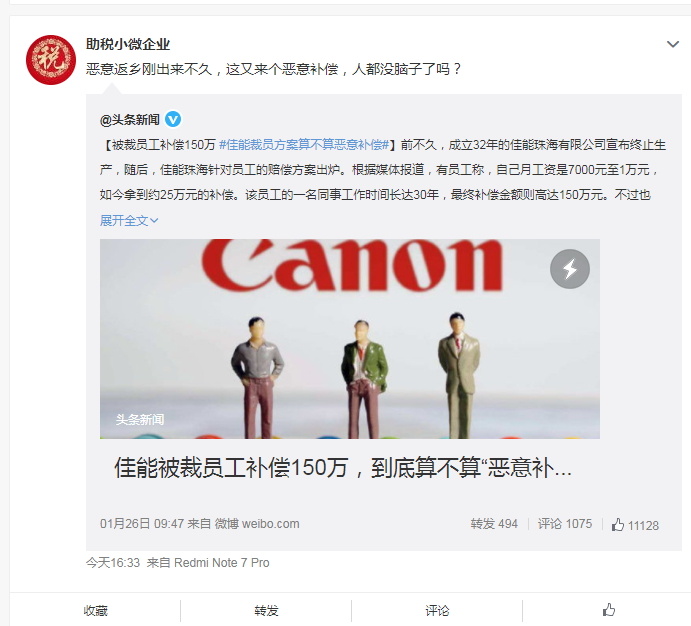Open the 助税小微企业 avatar profile picture
This screenshot has width=691, height=626.
click(51, 60)
